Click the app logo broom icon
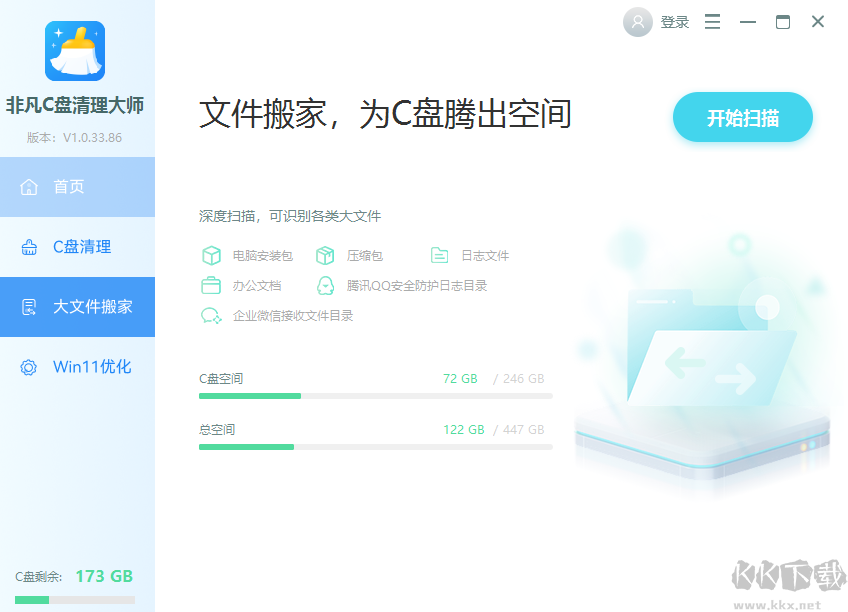Viewport: 848px width, 612px height. point(76,51)
